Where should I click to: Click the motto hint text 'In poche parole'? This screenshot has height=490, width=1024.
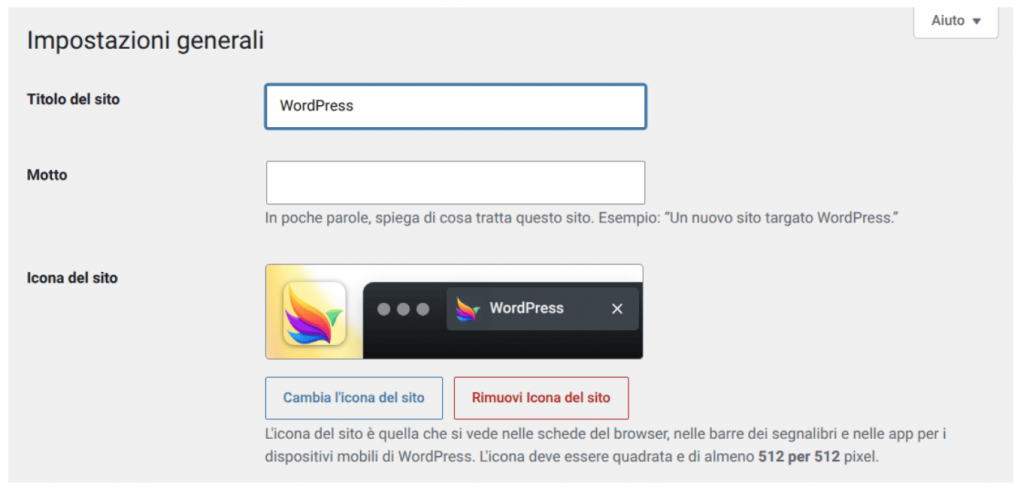pyautogui.click(x=318, y=218)
